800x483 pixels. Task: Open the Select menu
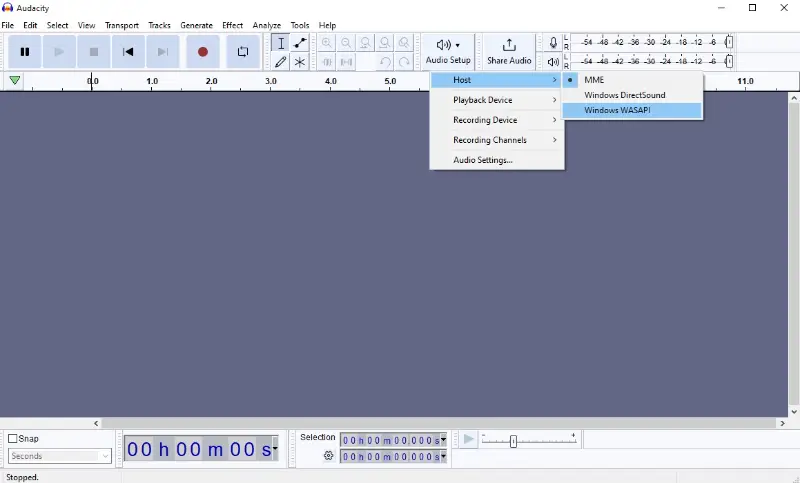click(57, 25)
